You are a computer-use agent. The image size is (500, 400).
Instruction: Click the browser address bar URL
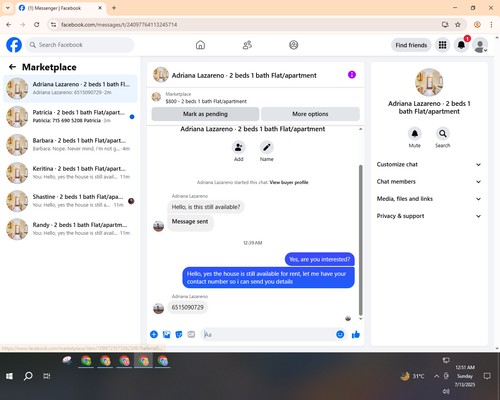[119, 25]
